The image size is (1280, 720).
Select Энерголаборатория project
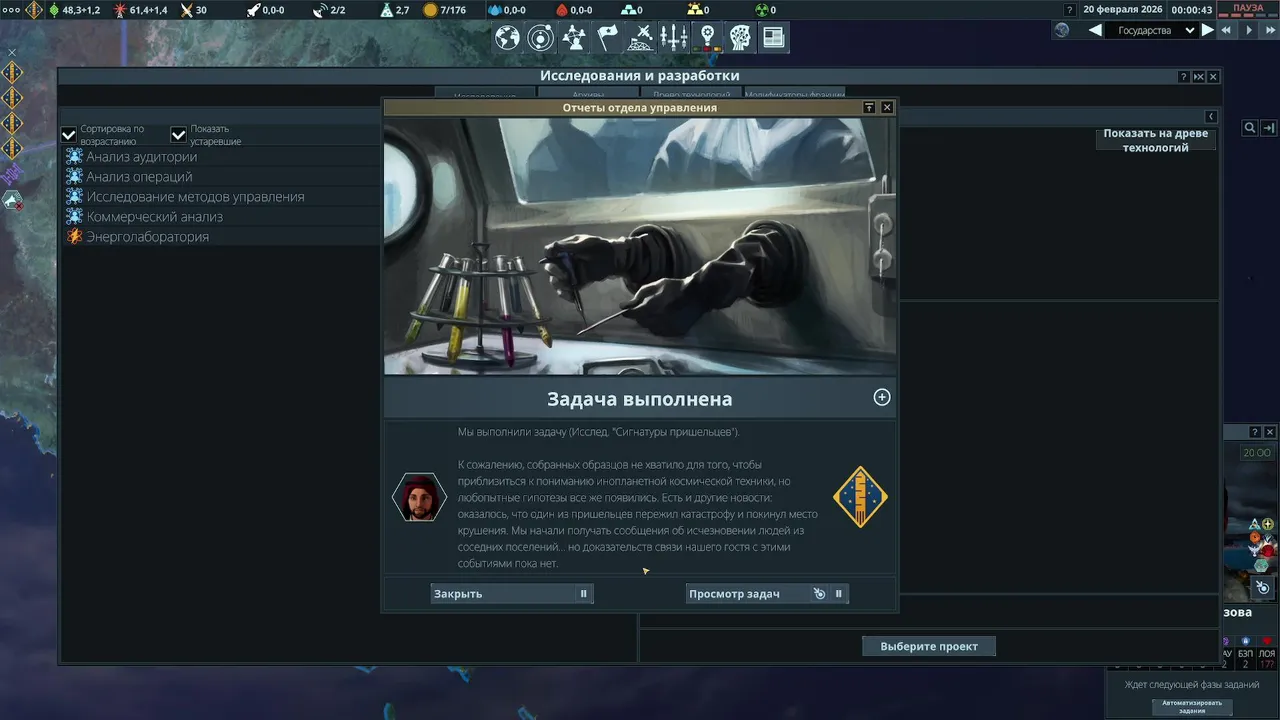tap(220, 237)
